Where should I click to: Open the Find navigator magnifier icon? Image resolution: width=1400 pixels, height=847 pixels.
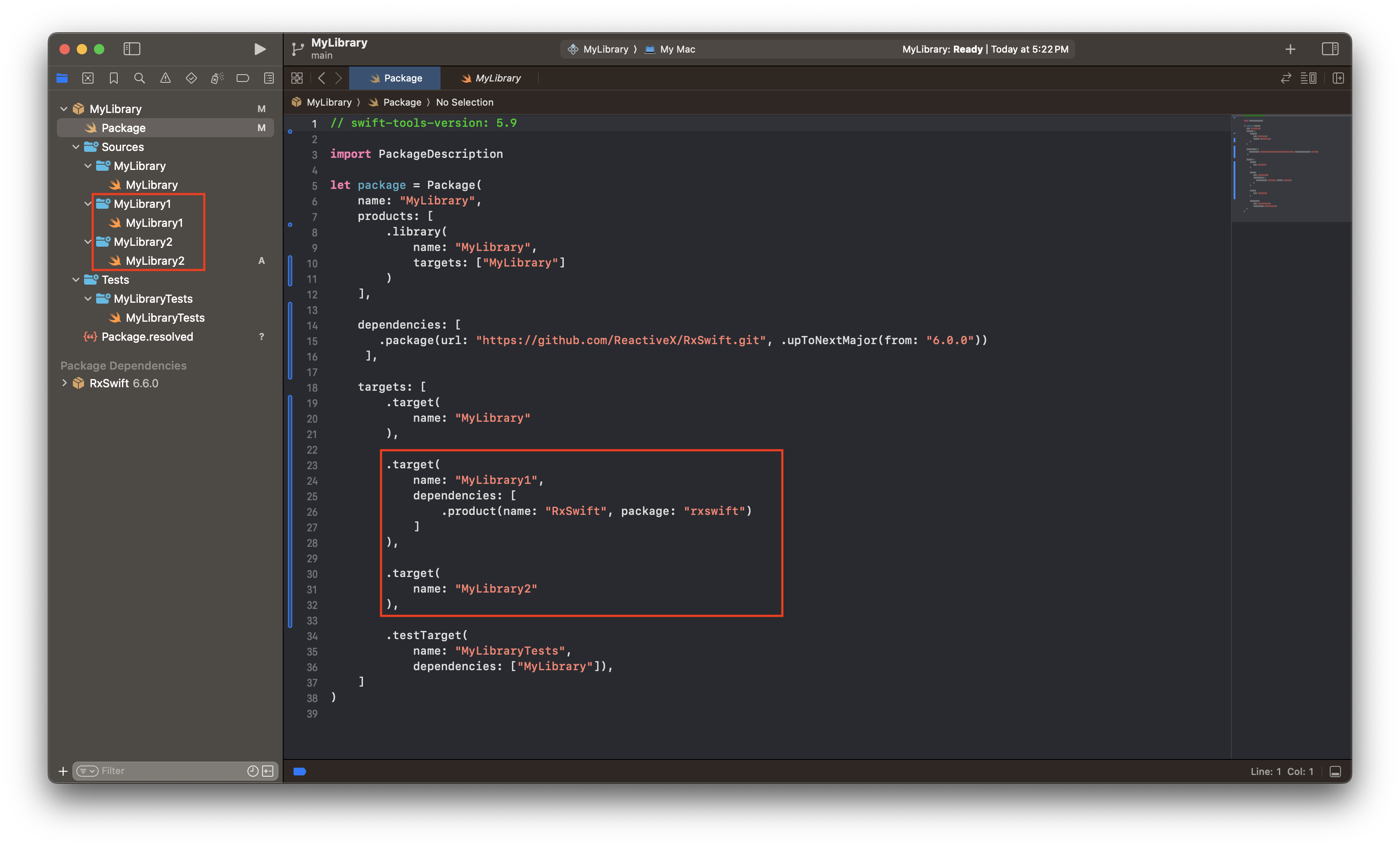pyautogui.click(x=139, y=78)
